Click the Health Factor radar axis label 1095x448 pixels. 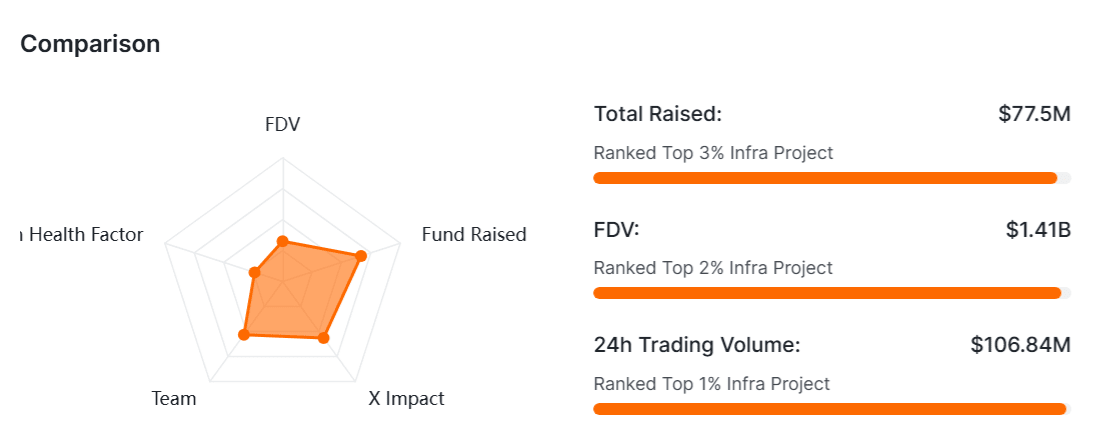click(82, 235)
